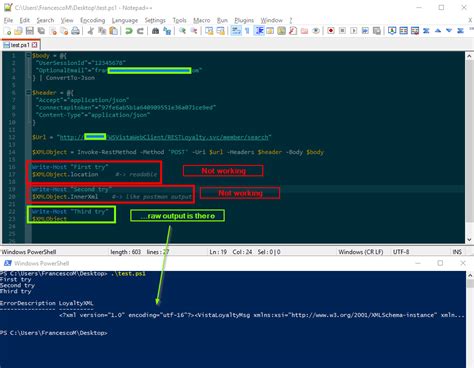Click the INS insert mode status indicator

click(x=457, y=252)
